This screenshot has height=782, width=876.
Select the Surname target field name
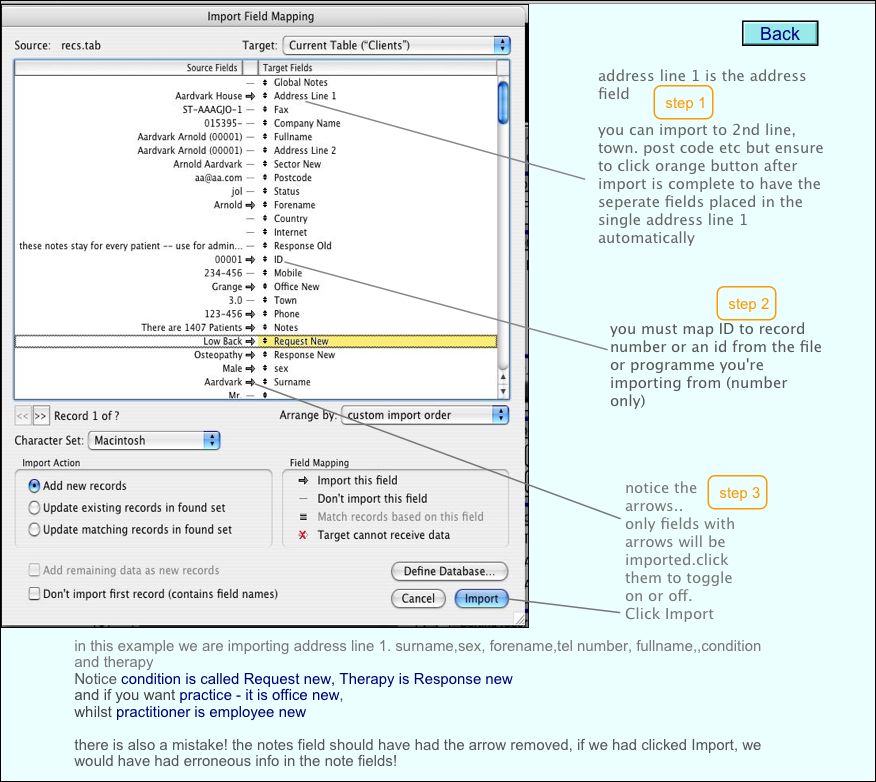tap(292, 382)
